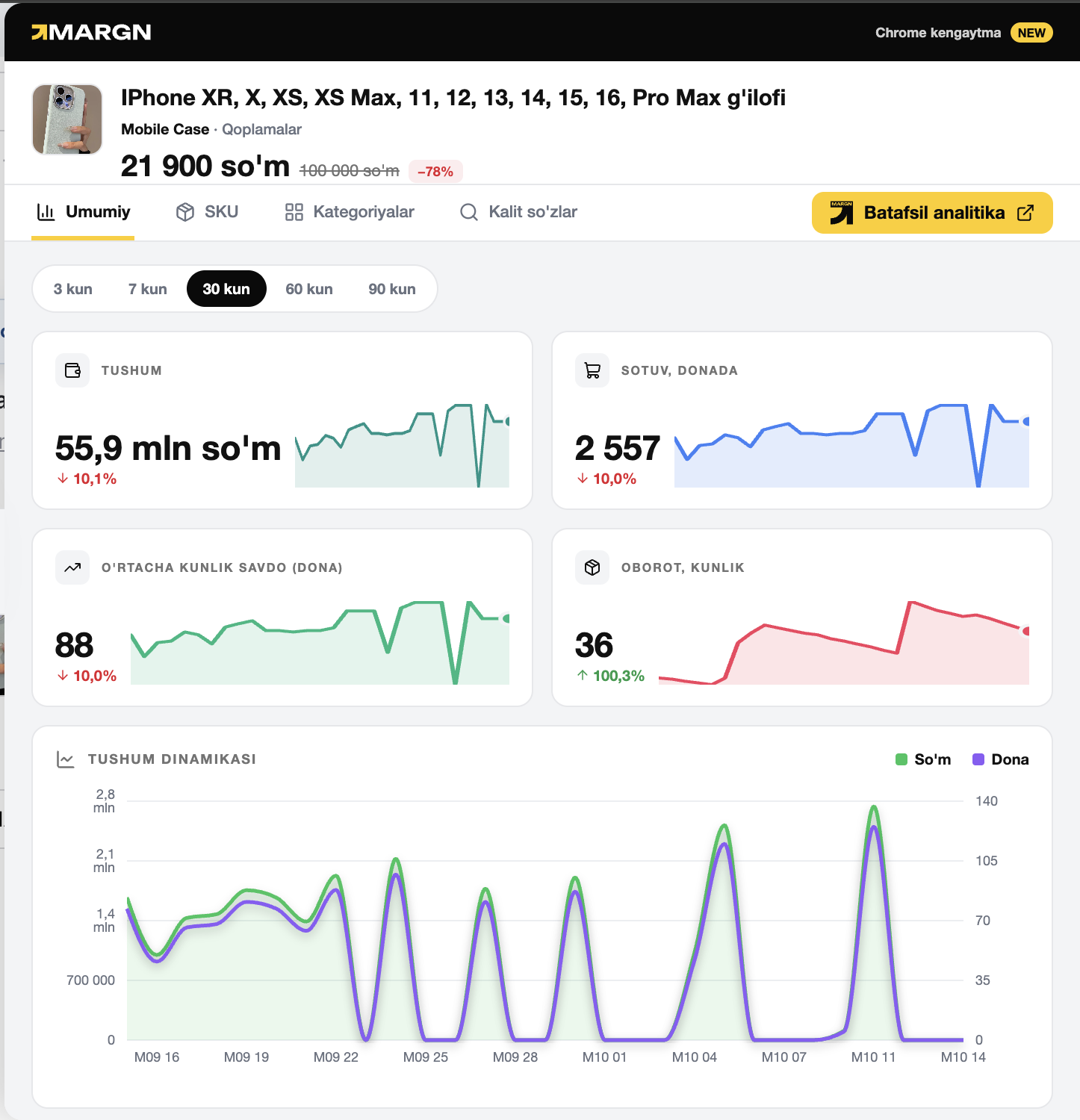
Task: Toggle the purple Dona legend swatch
Action: click(x=978, y=759)
